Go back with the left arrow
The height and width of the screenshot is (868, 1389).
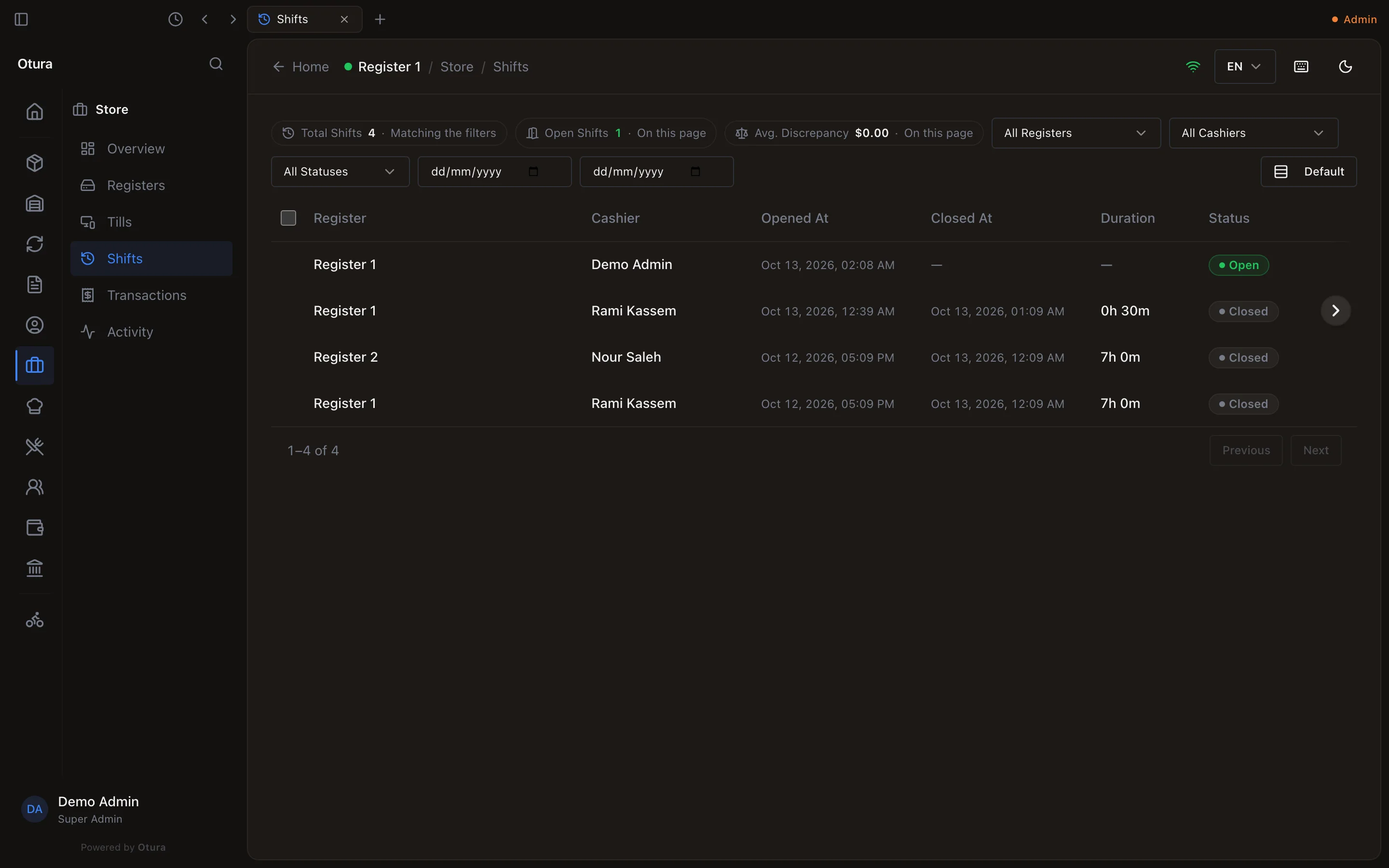click(205, 19)
